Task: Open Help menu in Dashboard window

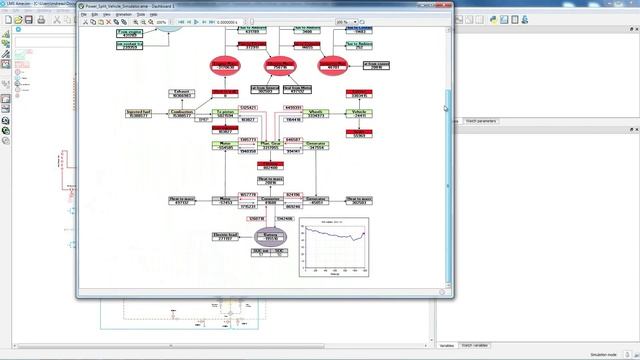Action: (153, 14)
